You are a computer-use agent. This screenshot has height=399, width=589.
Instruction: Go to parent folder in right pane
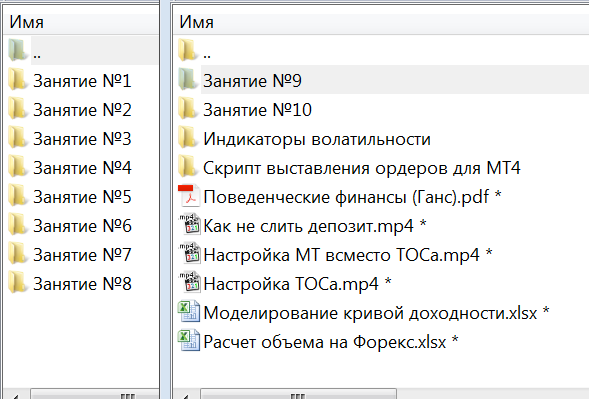click(x=381, y=51)
